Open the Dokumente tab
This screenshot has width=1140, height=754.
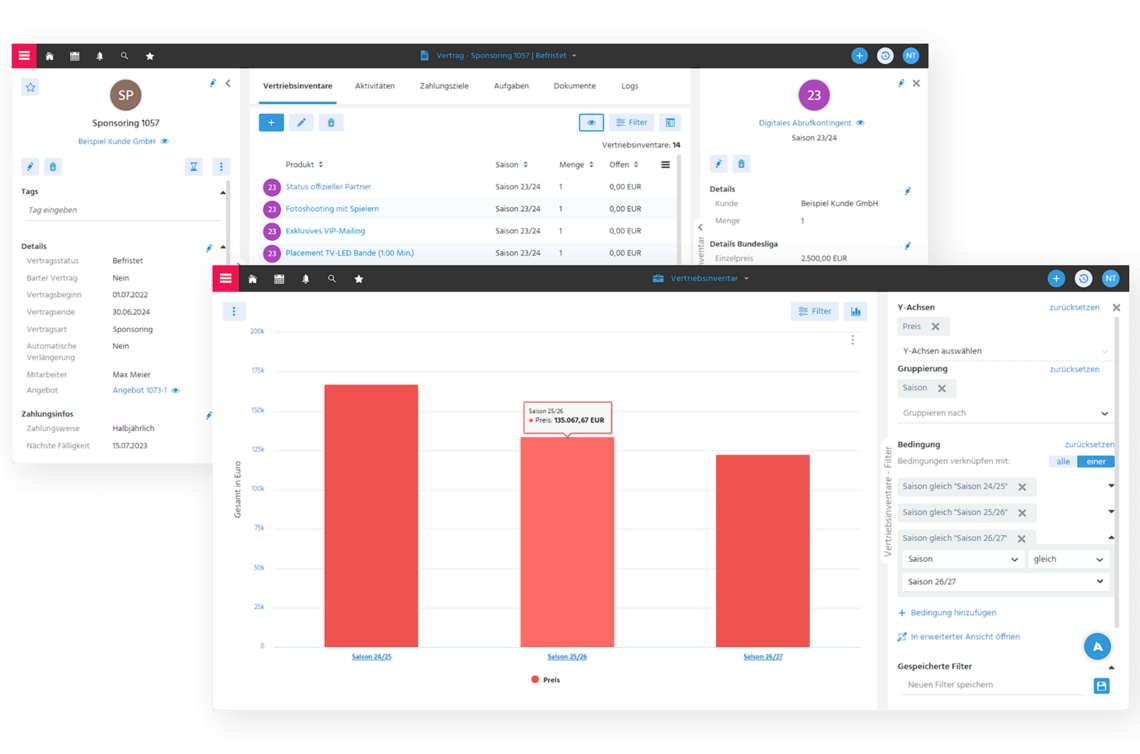[574, 86]
